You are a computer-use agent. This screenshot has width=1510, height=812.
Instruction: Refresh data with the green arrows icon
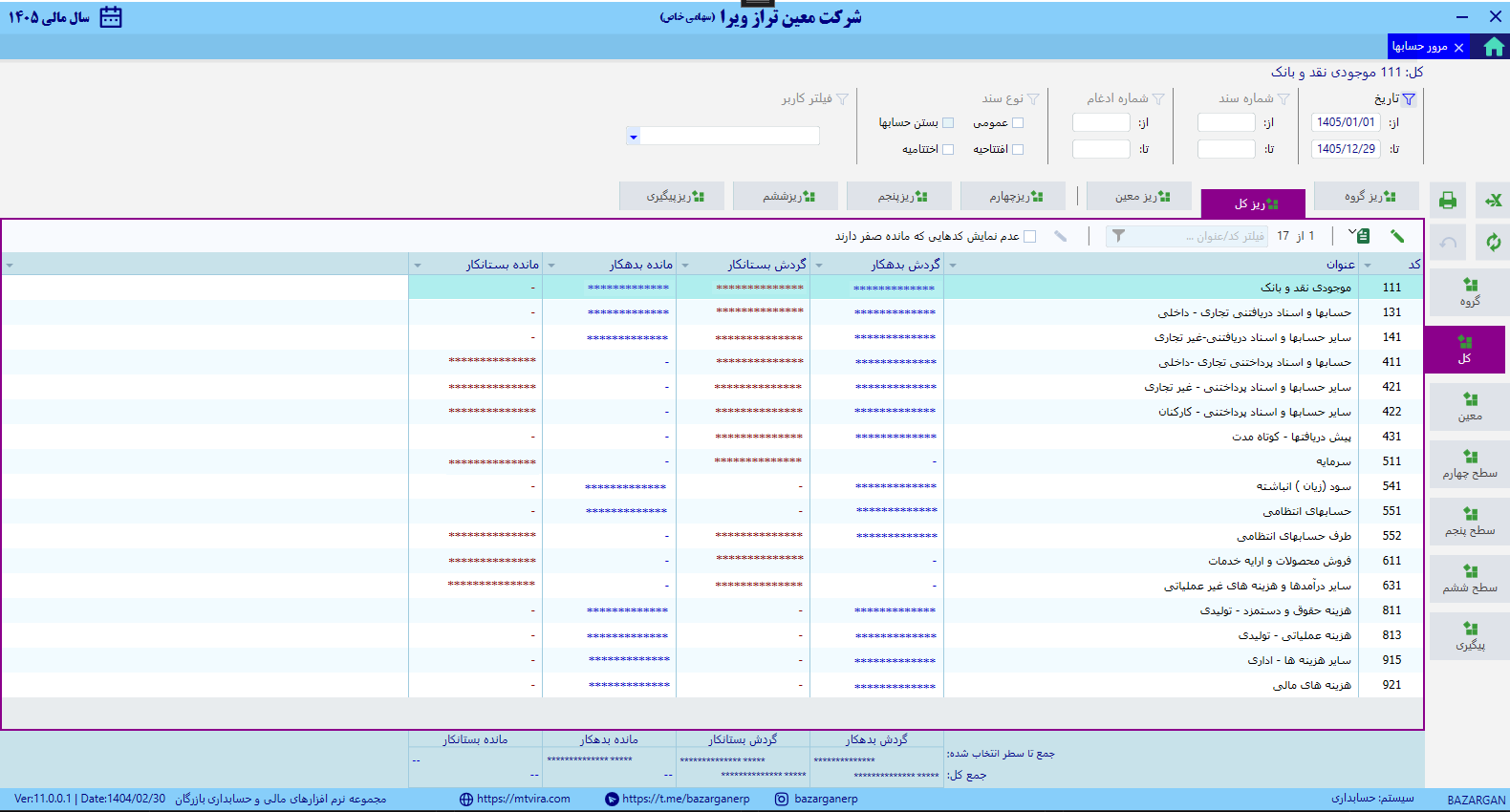tap(1493, 243)
